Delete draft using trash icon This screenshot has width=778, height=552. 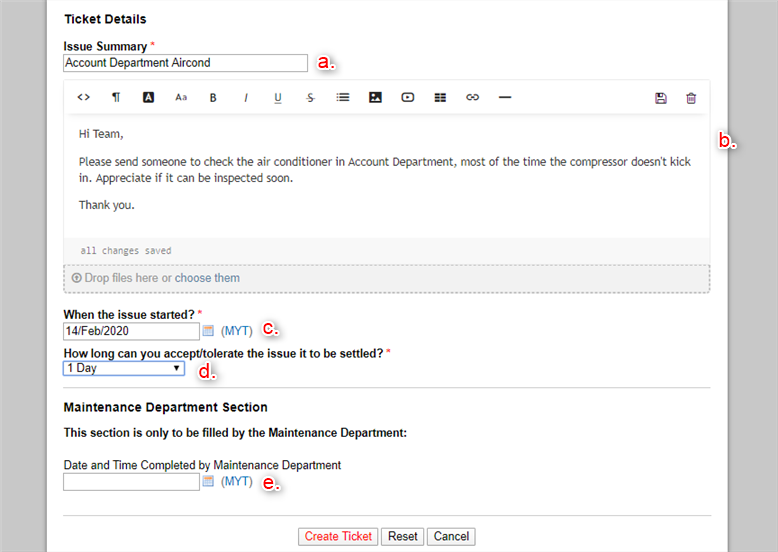pos(691,98)
